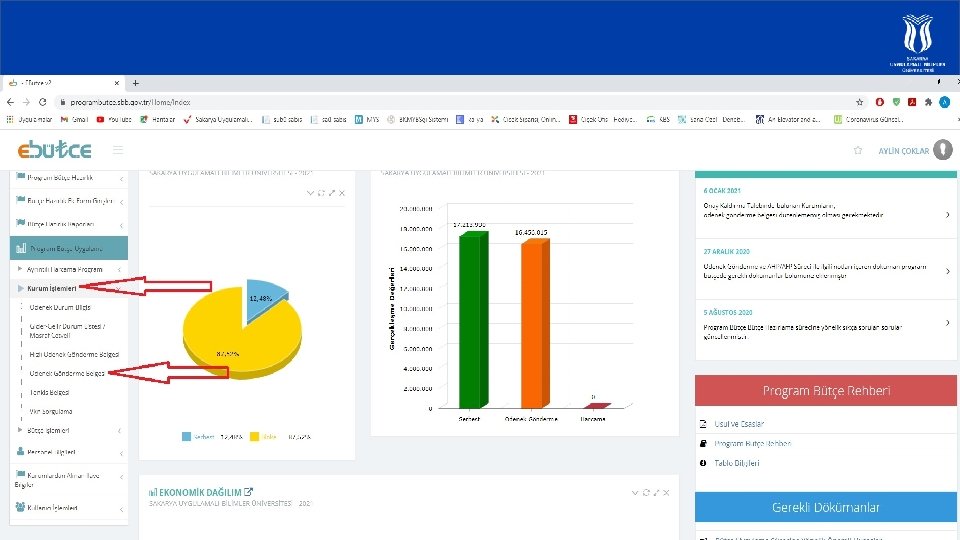Maximize the pie chart widget with expand icon
Image resolution: width=960 pixels, height=540 pixels.
pyautogui.click(x=332, y=193)
